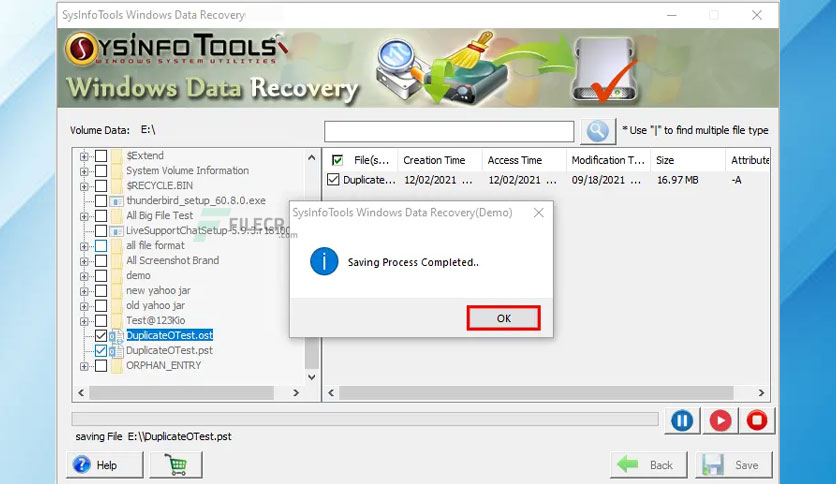836x484 pixels.
Task: Uncheck the Duplicate... file row checkbox
Action: pyautogui.click(x=333, y=180)
